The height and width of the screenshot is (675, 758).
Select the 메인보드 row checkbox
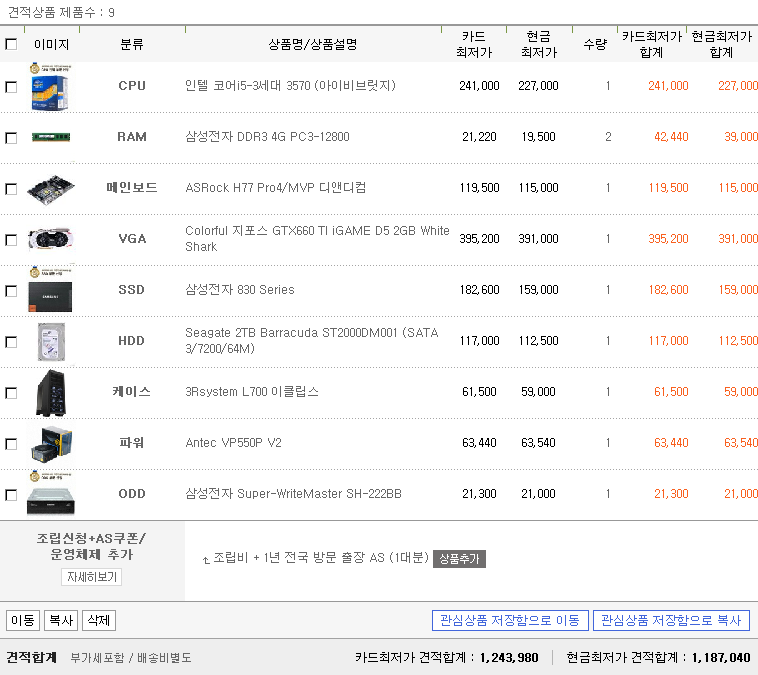tap(11, 189)
